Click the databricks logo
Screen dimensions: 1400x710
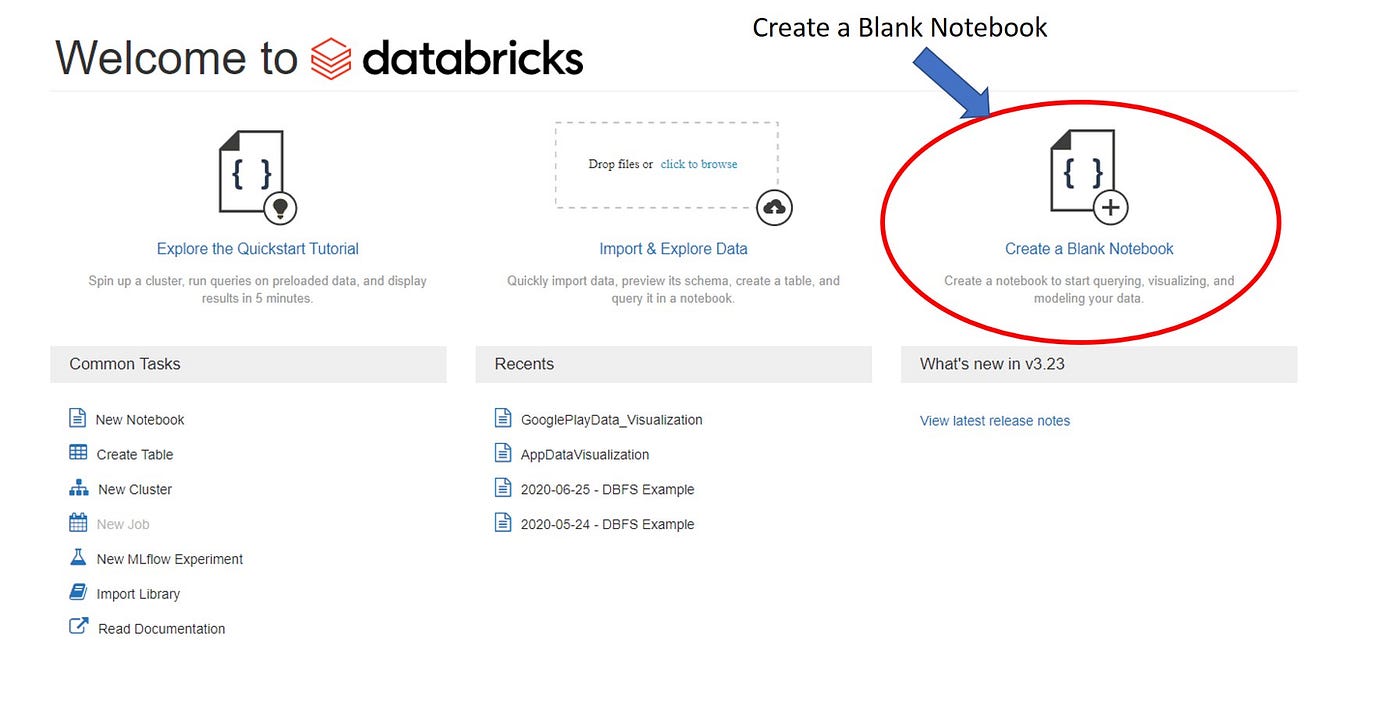tap(447, 59)
